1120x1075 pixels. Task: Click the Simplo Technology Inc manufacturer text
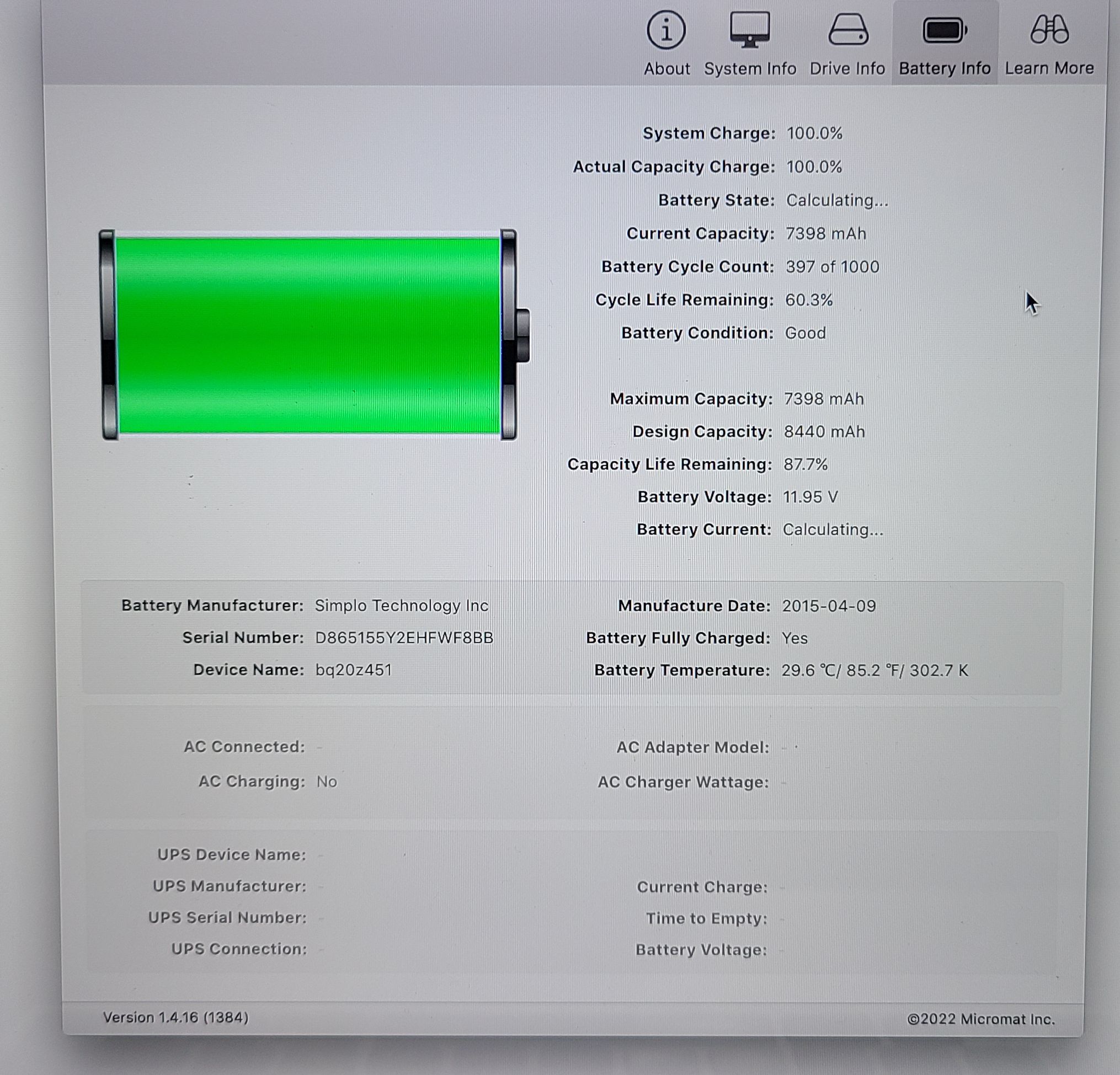point(401,606)
